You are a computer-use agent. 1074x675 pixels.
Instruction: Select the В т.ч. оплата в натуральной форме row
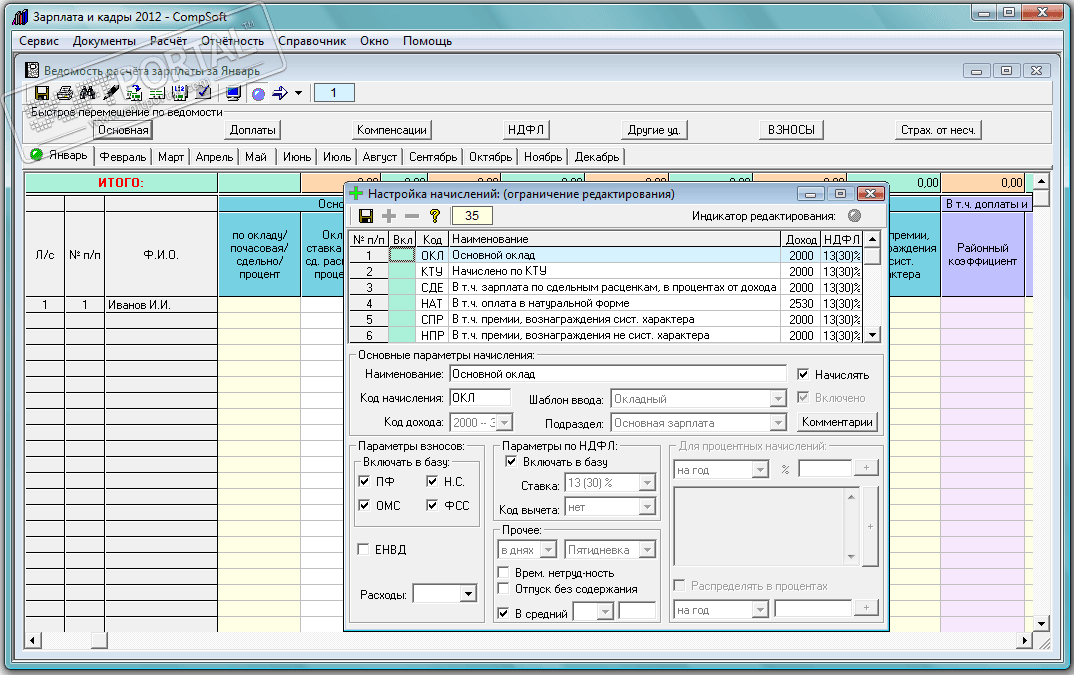pyautogui.click(x=605, y=303)
